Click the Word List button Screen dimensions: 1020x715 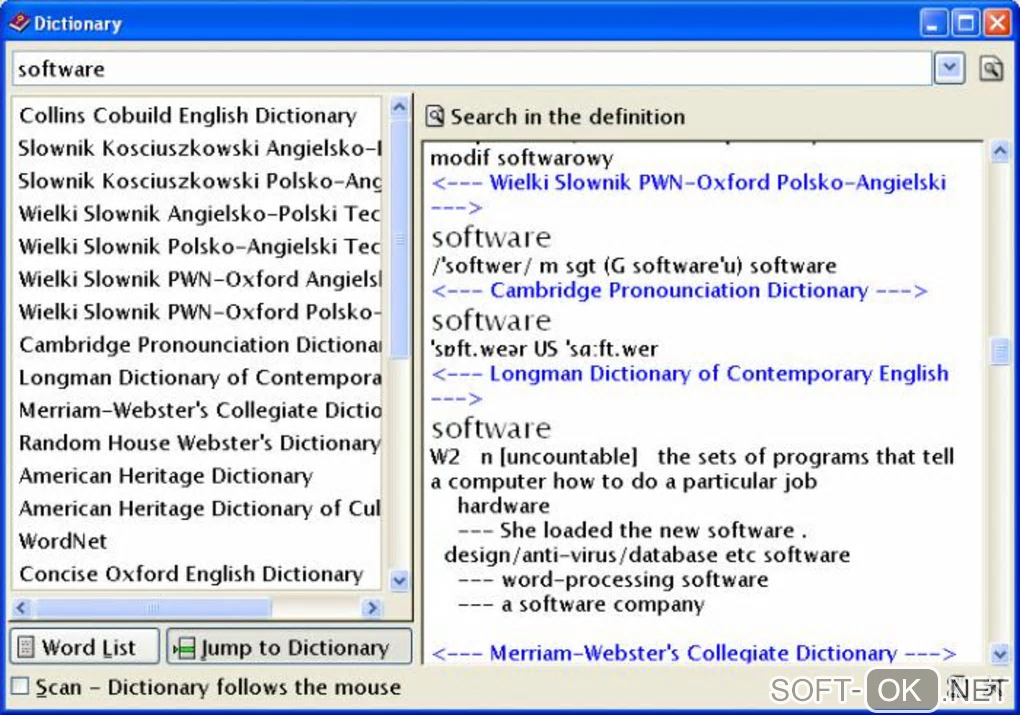[85, 647]
